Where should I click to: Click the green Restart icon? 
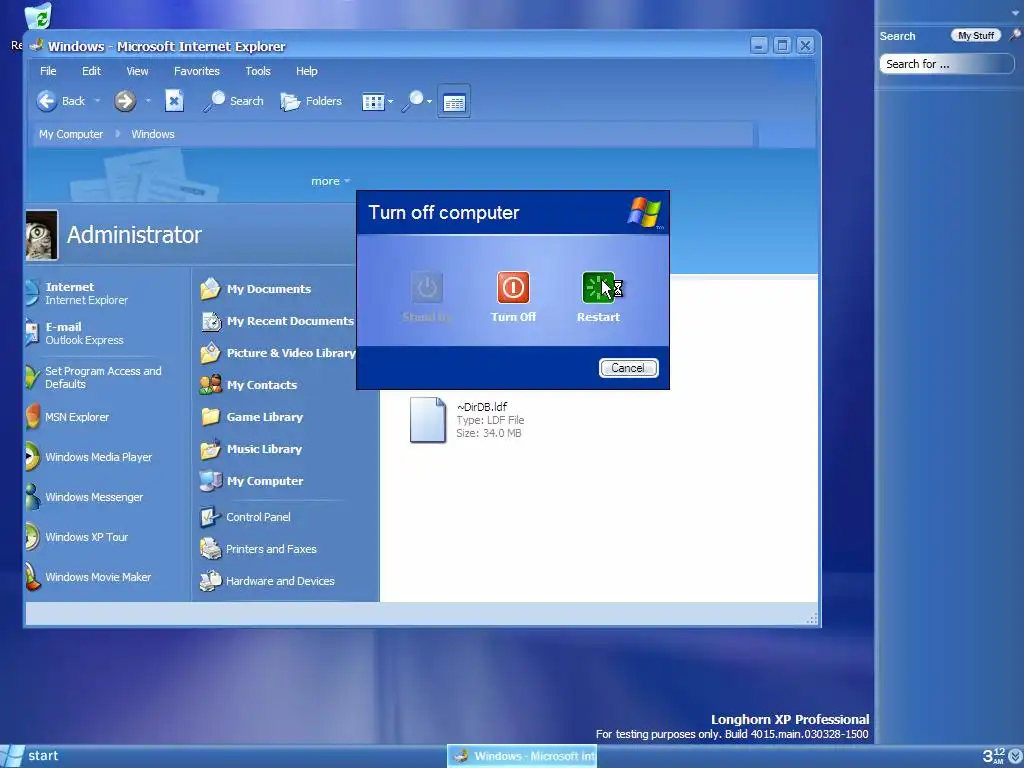598,287
